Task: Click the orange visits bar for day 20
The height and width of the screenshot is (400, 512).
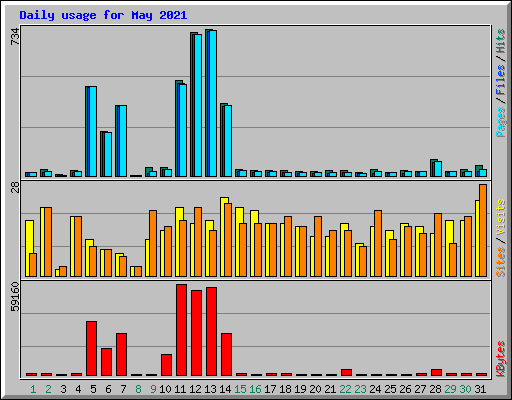Action: coord(318,246)
